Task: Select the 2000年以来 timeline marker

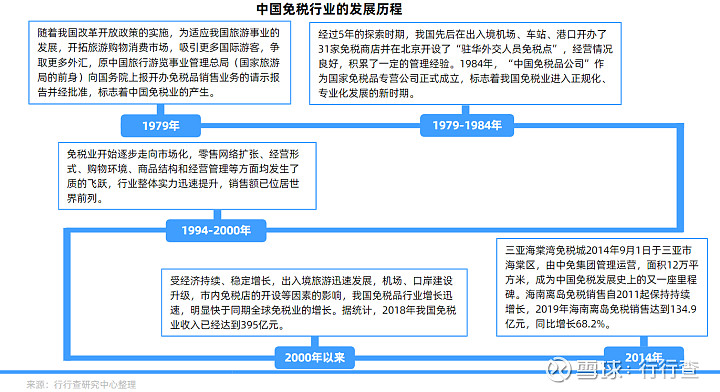Action: click(315, 357)
